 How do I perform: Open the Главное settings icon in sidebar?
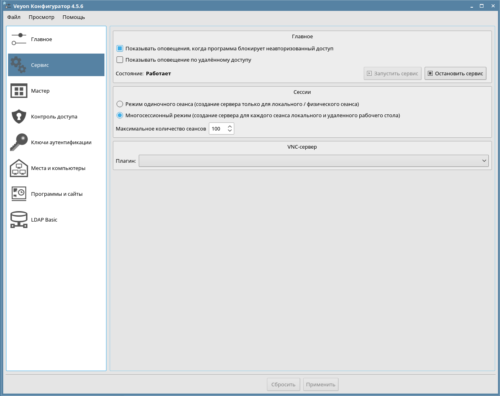[19, 39]
